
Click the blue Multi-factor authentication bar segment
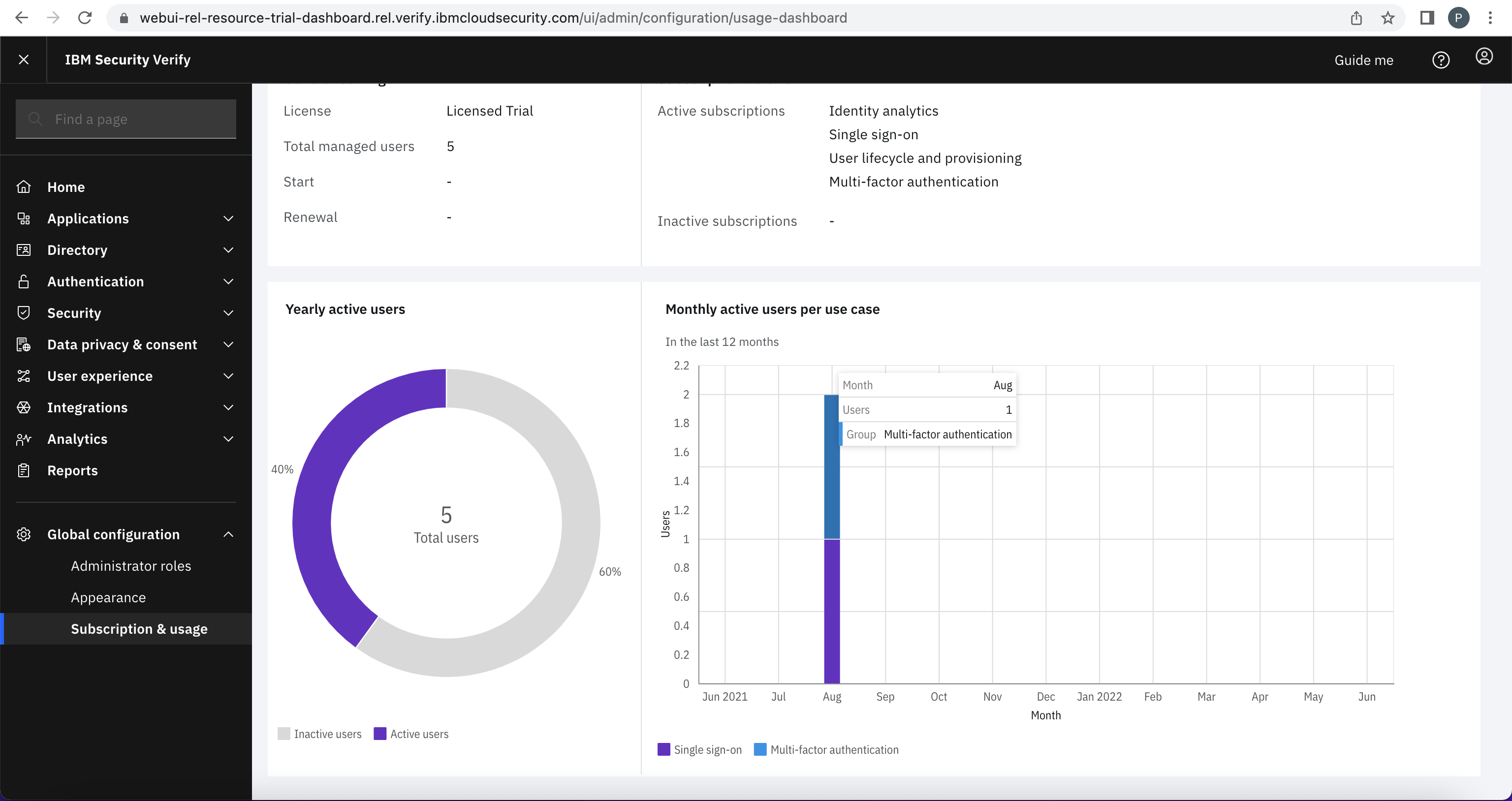point(831,466)
